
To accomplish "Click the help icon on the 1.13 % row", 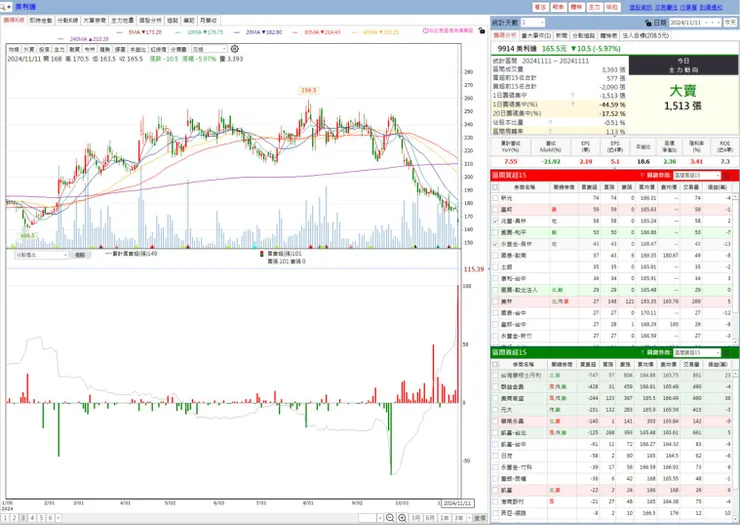I will click(x=550, y=131).
